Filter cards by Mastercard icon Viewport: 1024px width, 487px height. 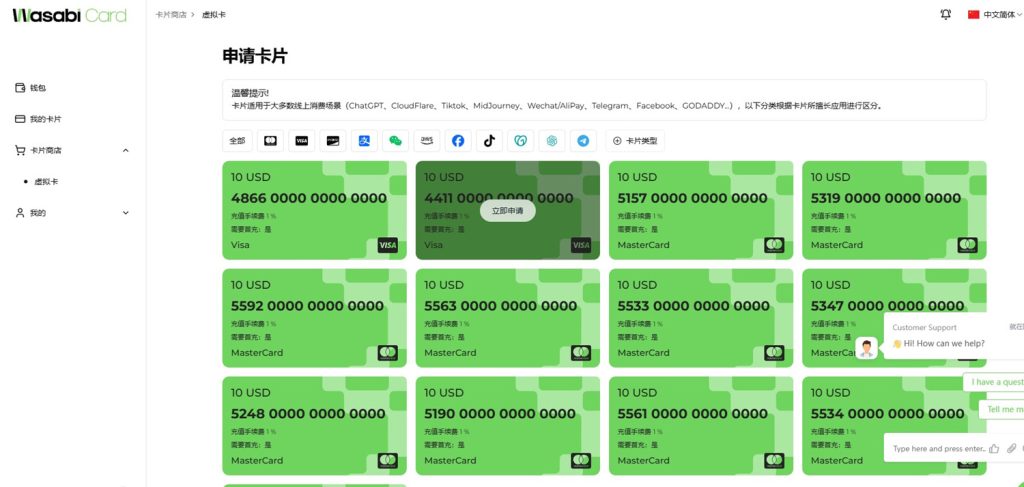coord(270,141)
